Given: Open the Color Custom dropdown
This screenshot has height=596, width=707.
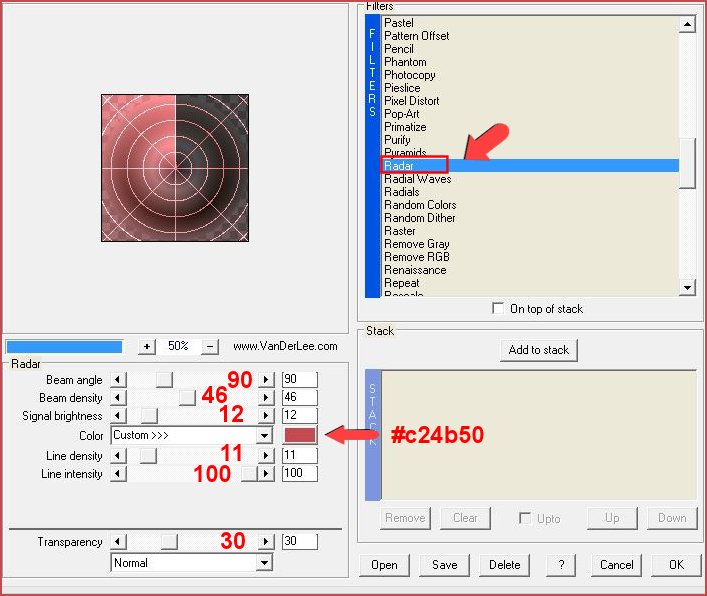Looking at the screenshot, I should 264,436.
